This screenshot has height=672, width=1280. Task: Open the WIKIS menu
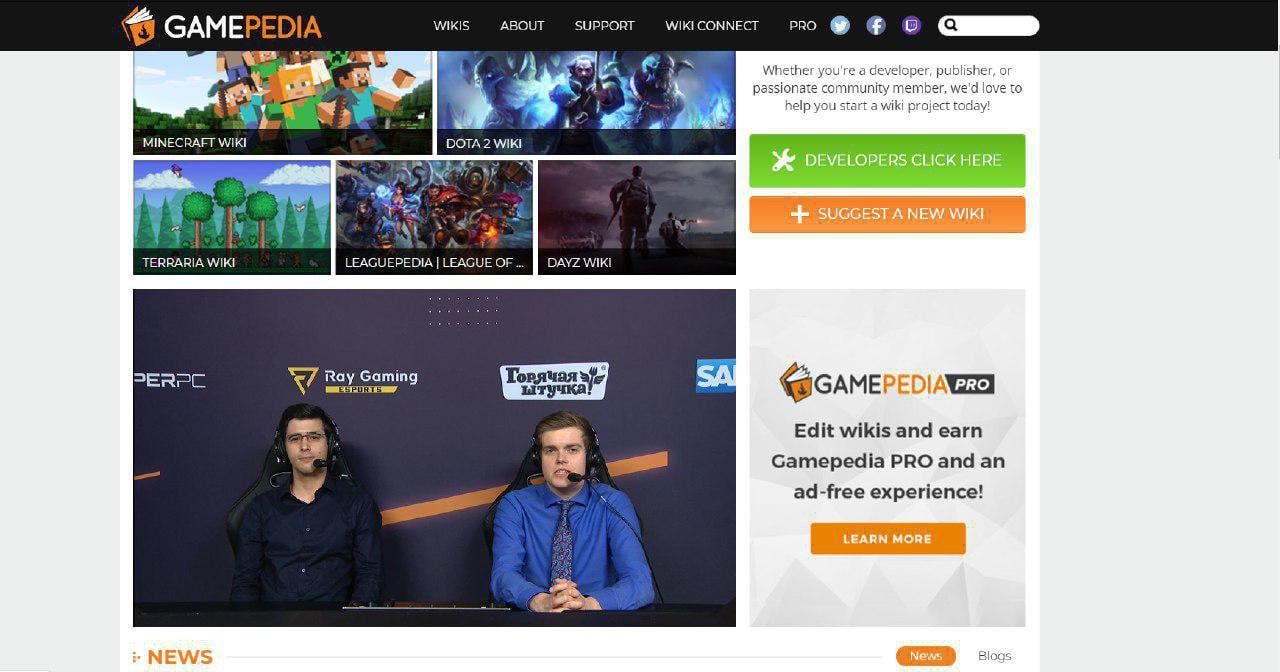[x=451, y=26]
